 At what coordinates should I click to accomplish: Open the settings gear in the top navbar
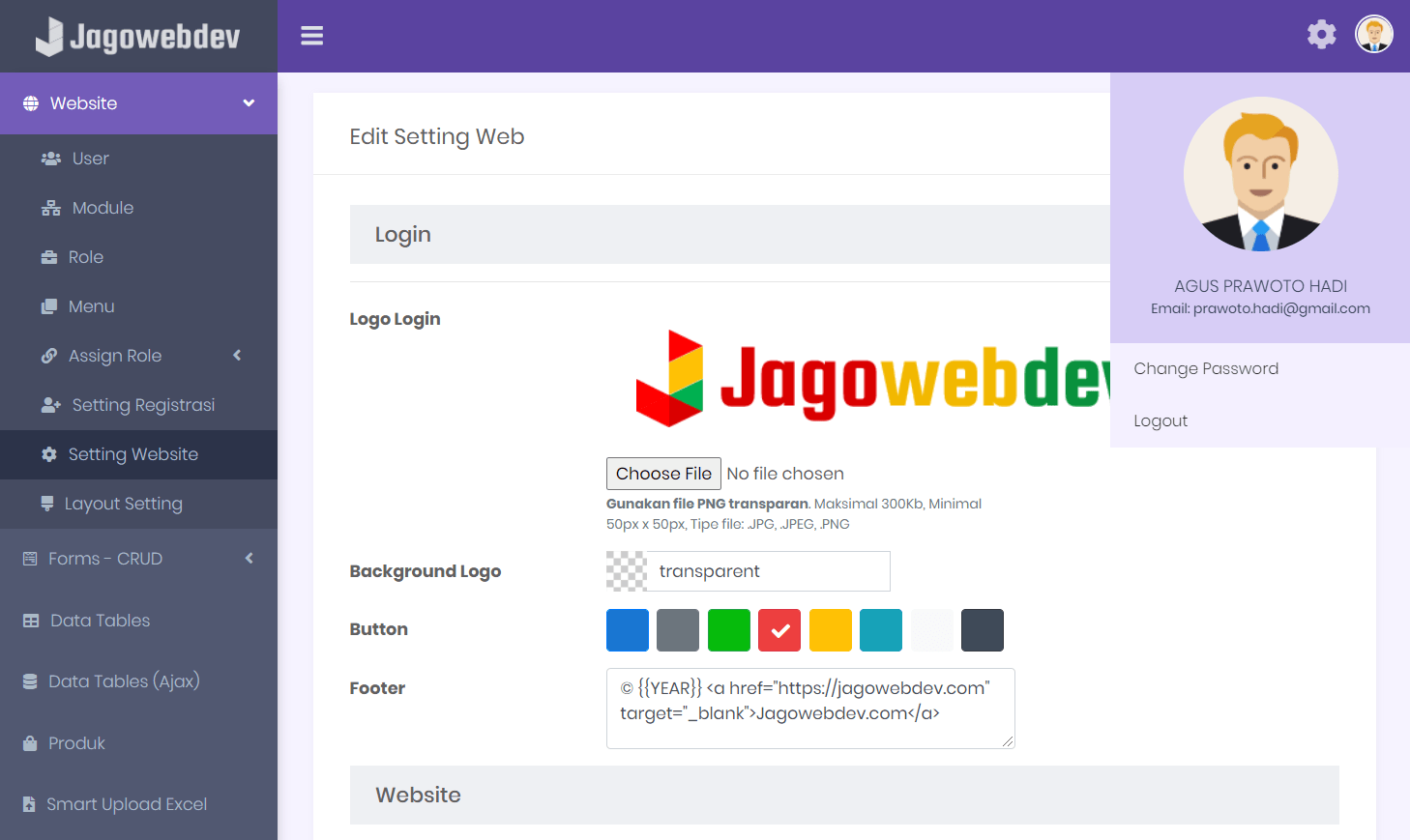[x=1321, y=34]
